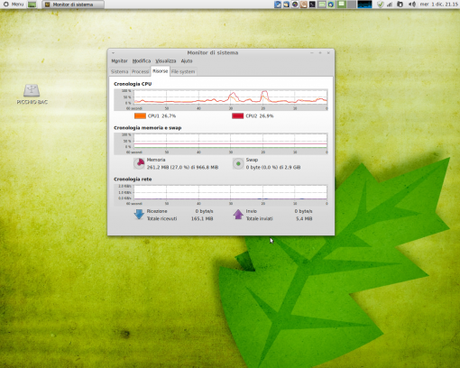Screen dimensions: 460x368
Task: Click the Cronologia rete heading
Action: (x=133, y=179)
